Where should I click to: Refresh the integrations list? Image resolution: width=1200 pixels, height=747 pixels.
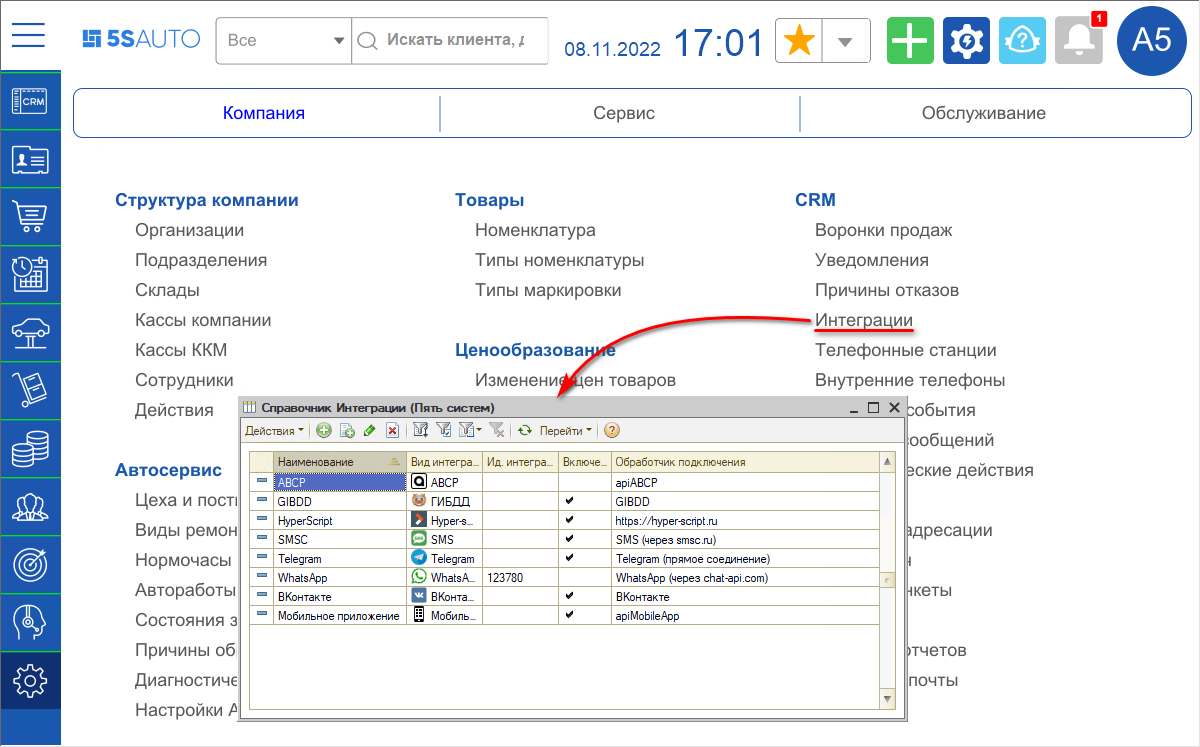pos(524,430)
